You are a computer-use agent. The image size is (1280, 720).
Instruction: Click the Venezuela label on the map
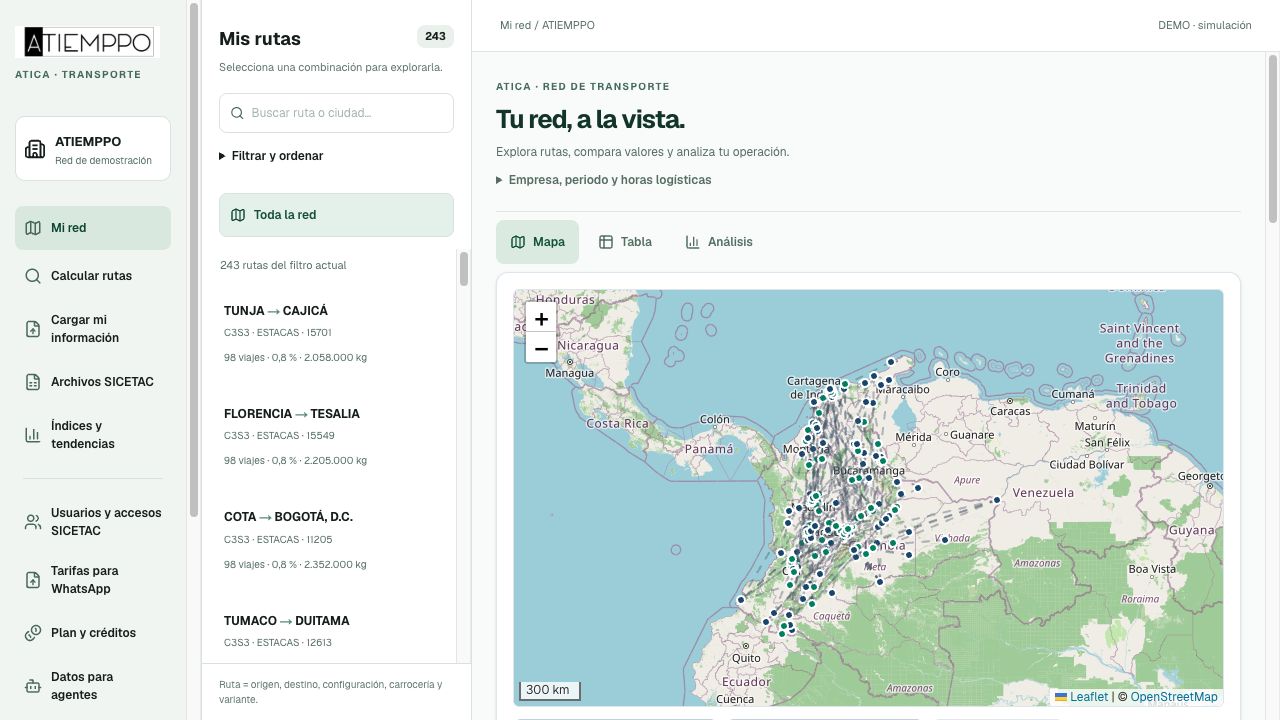[x=1043, y=493]
